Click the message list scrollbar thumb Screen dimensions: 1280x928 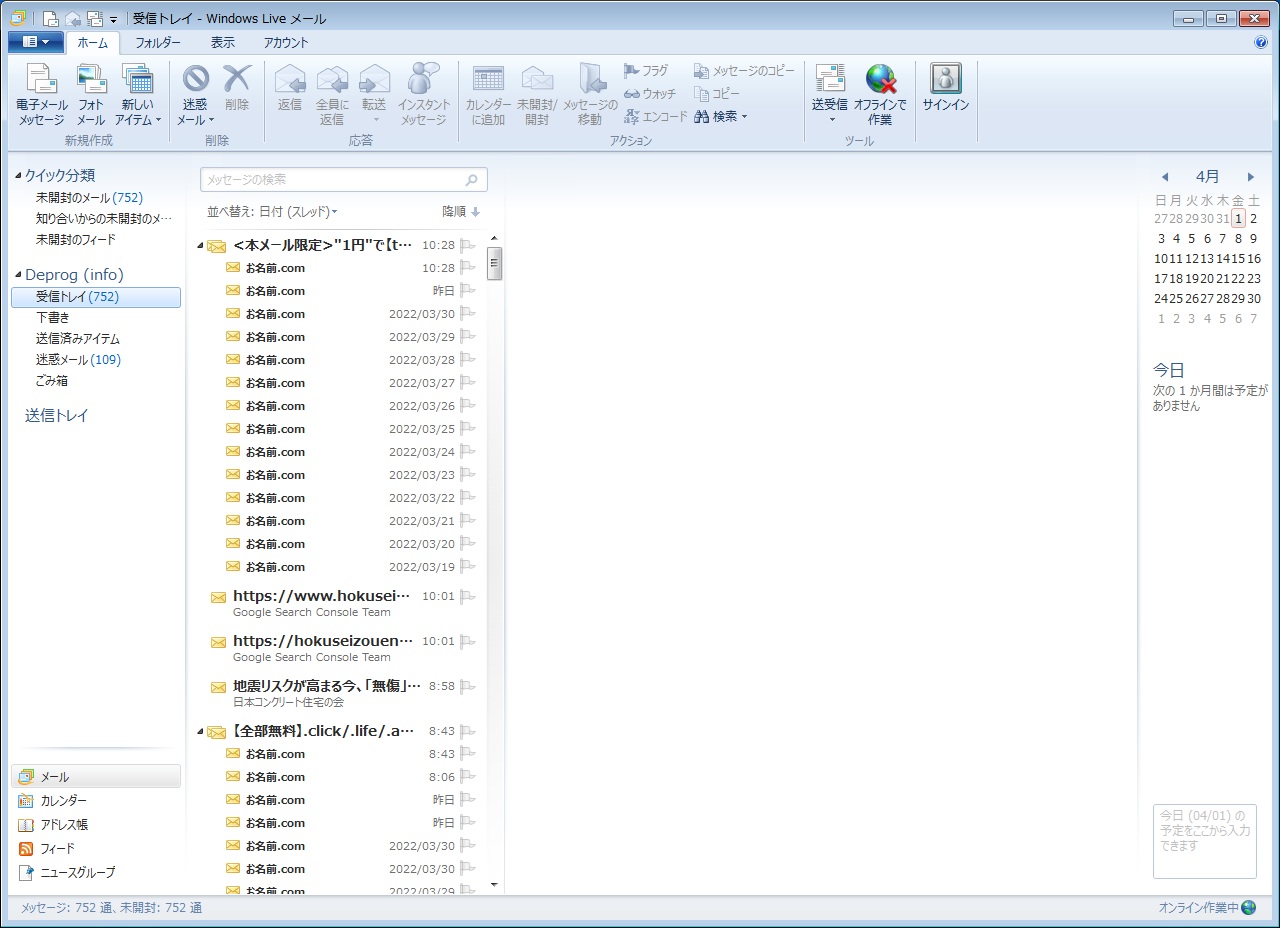[x=494, y=262]
